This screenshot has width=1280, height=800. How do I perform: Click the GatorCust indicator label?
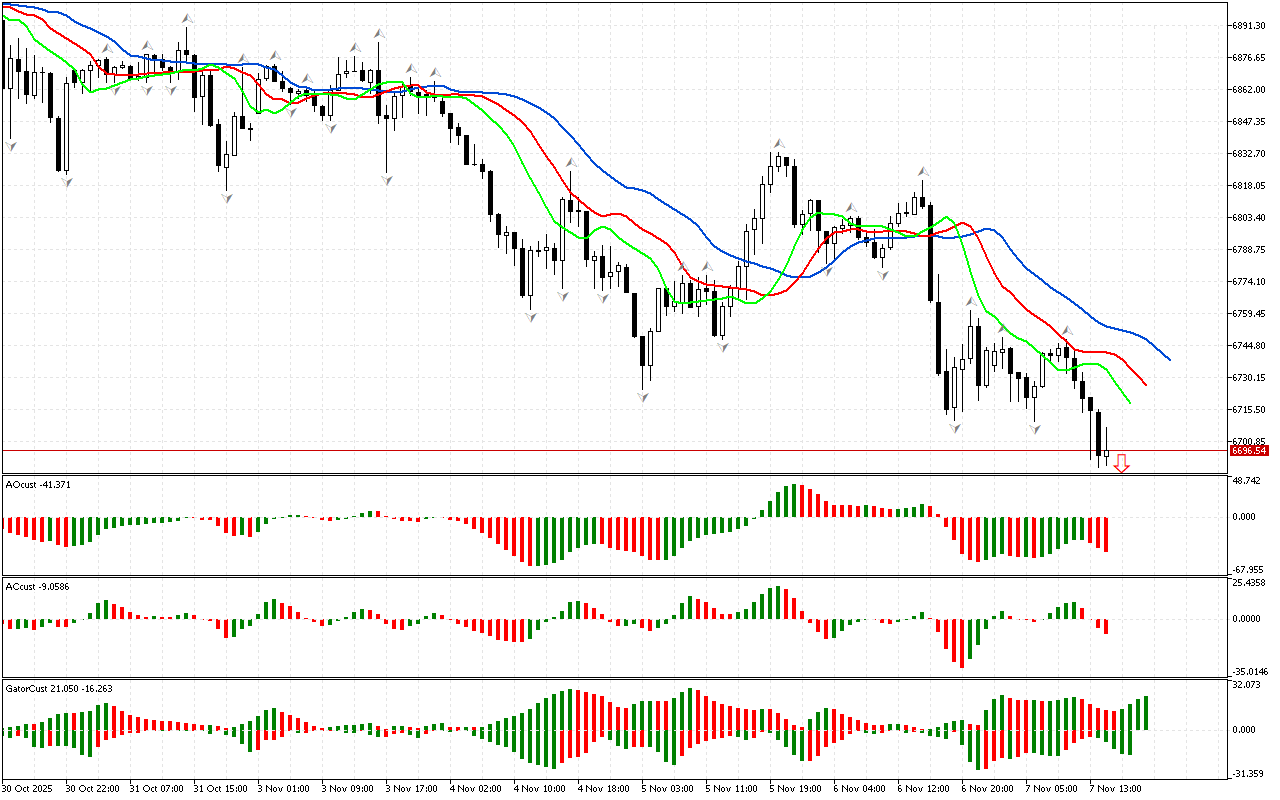57,688
